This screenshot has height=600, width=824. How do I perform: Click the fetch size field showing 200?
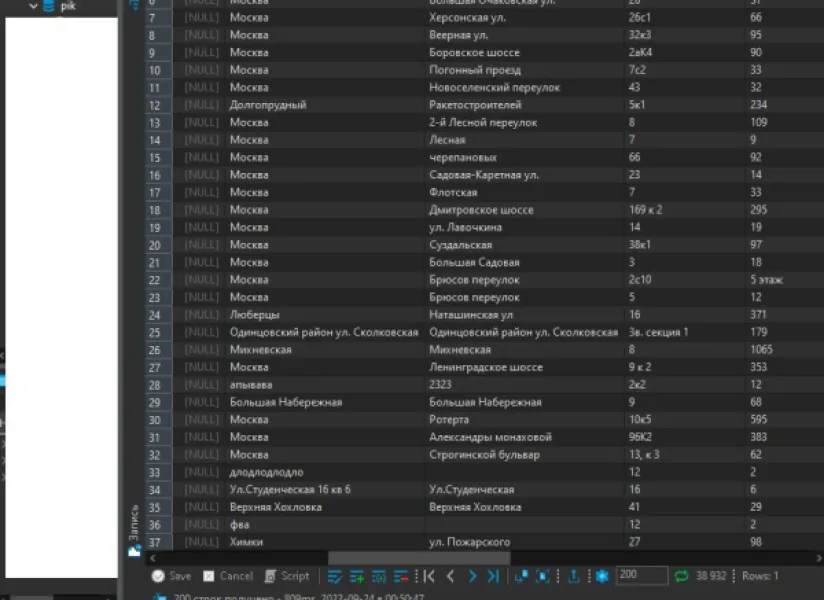pyautogui.click(x=642, y=575)
